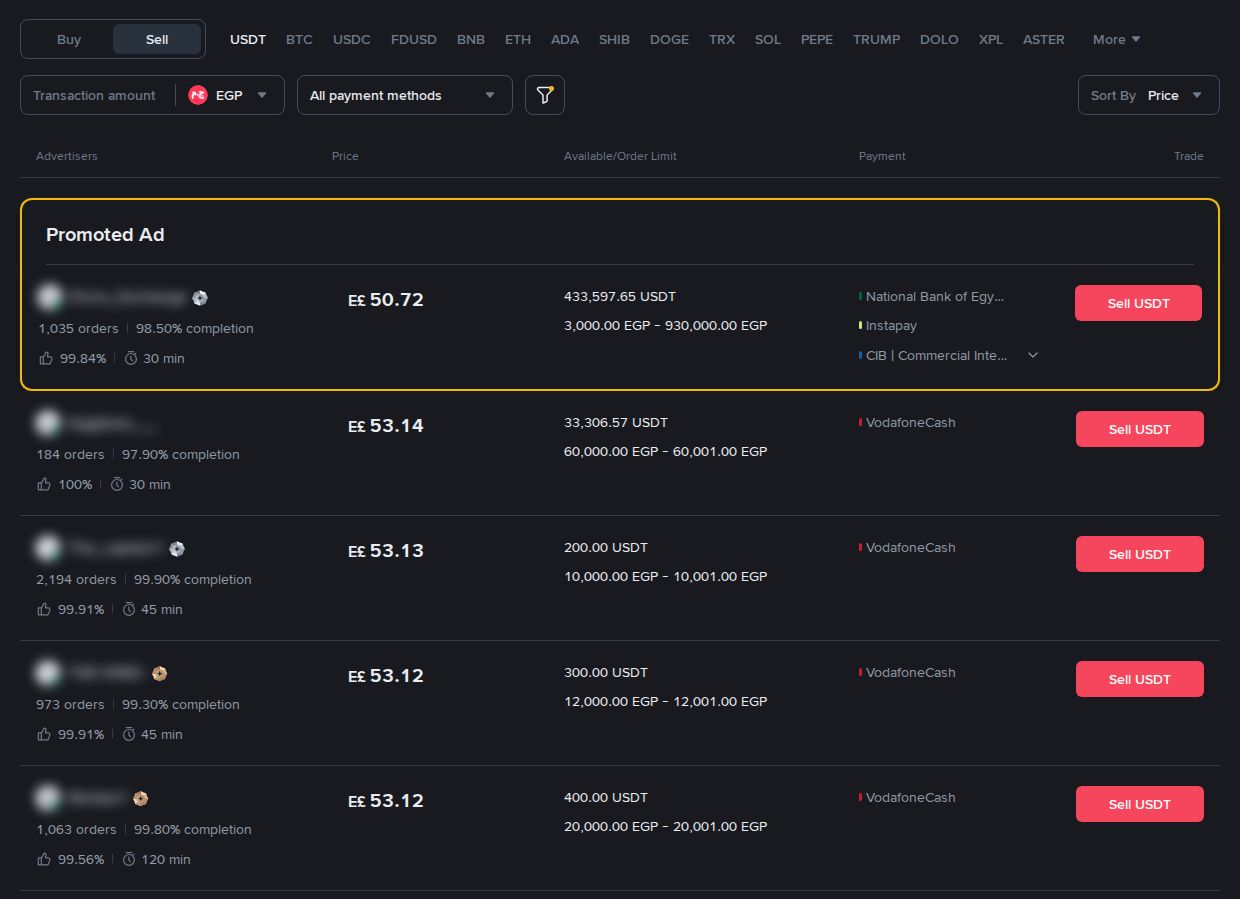
Task: Click thumbs-up icon next to 99.84%
Action: pyautogui.click(x=46, y=358)
